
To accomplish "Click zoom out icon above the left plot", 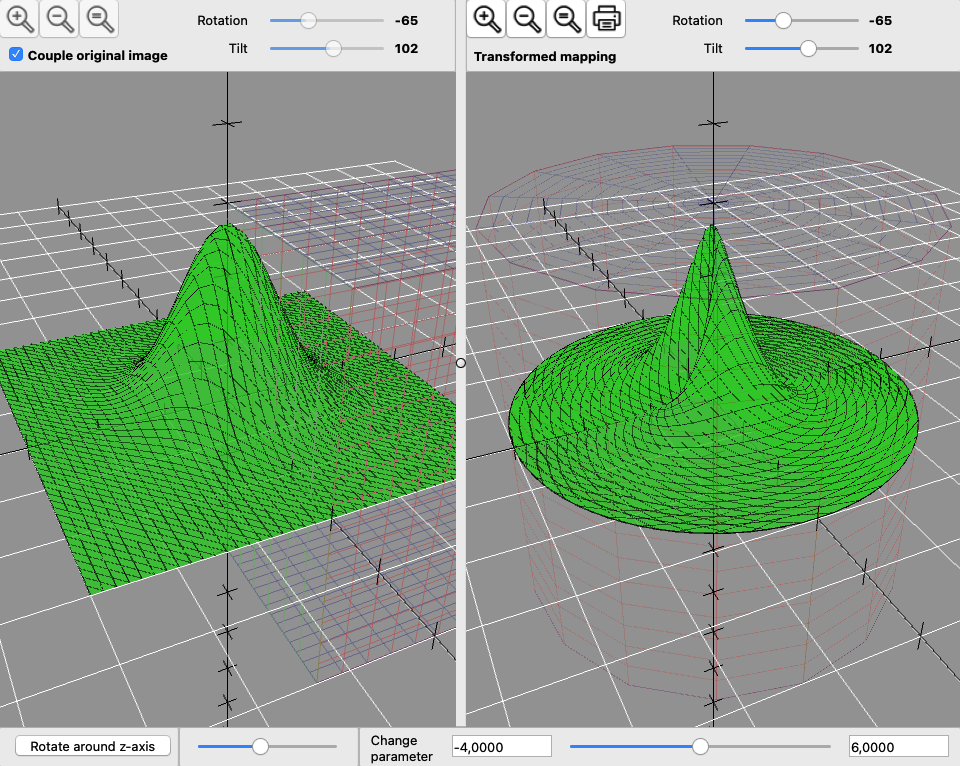I will coord(59,18).
